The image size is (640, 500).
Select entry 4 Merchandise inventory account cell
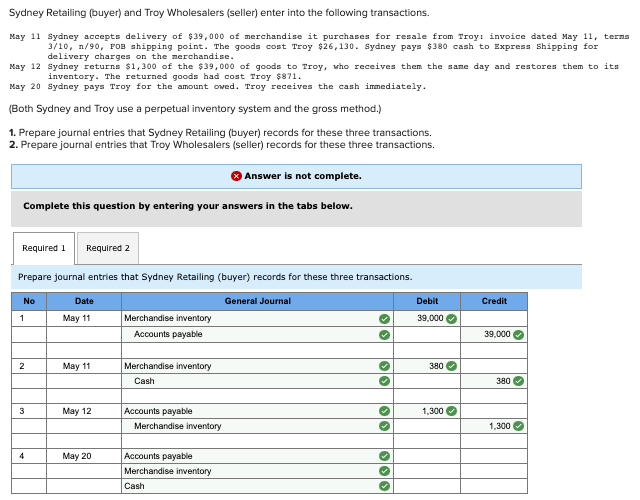(x=257, y=471)
